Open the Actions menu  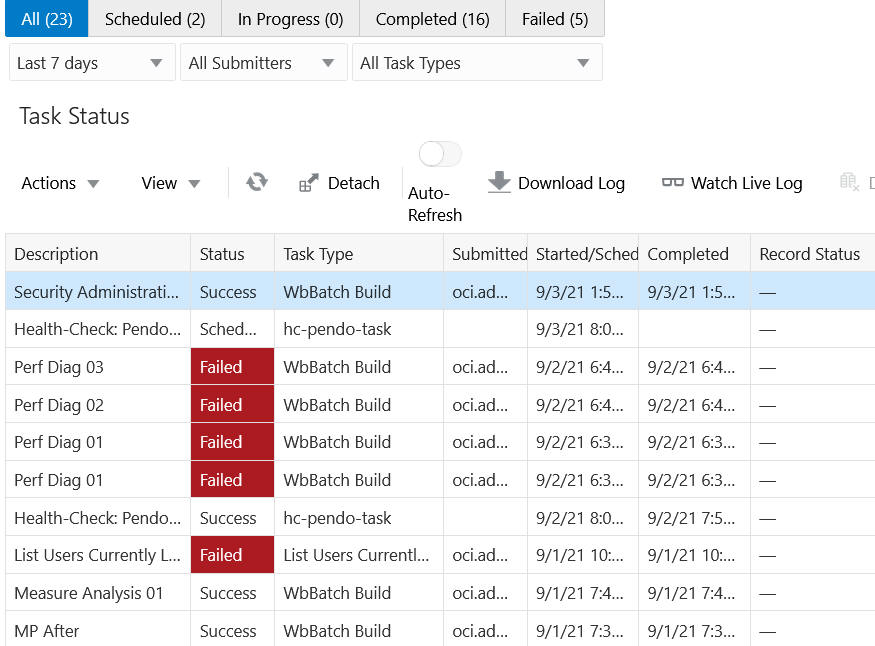(x=60, y=183)
